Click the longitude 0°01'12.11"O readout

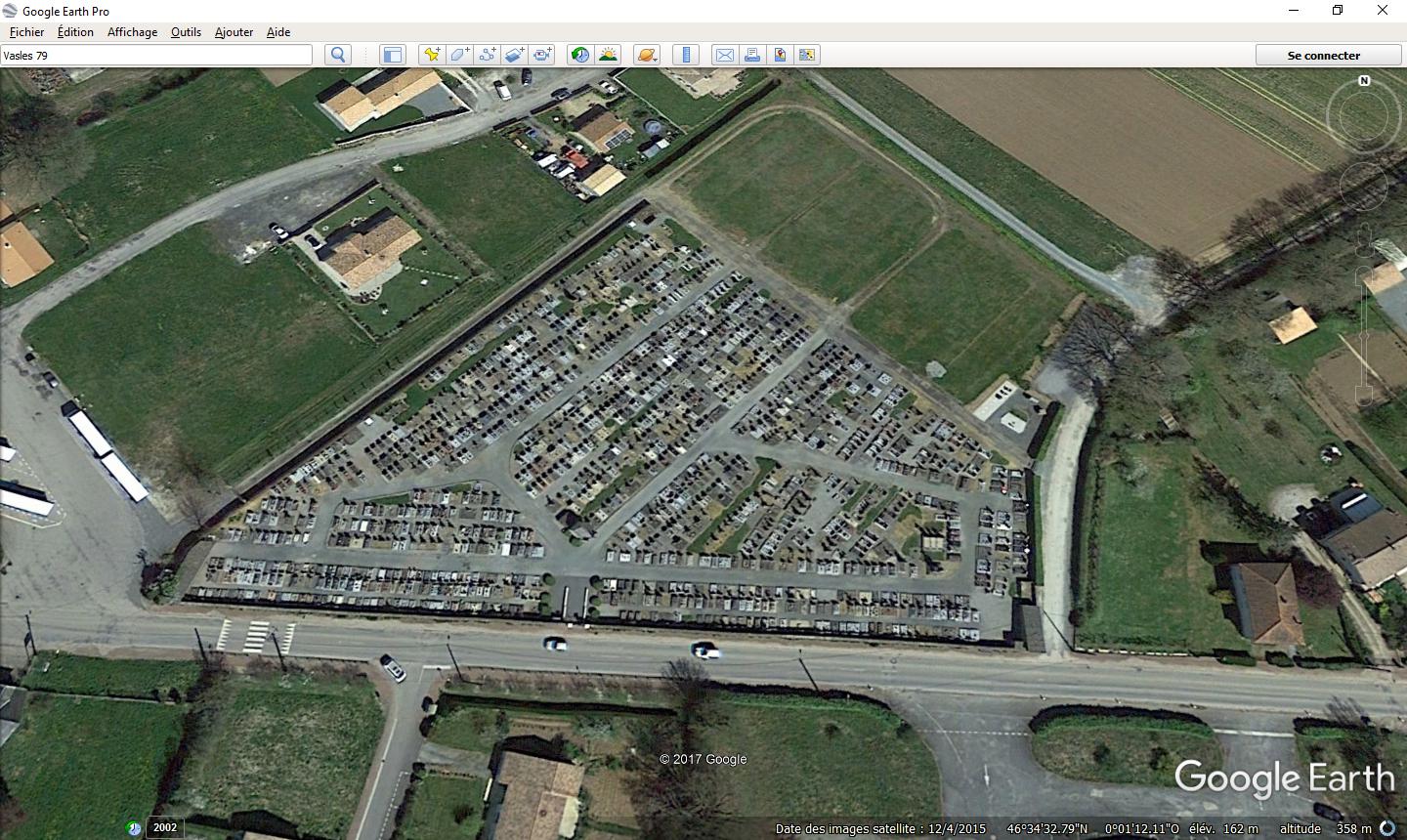(x=1141, y=828)
